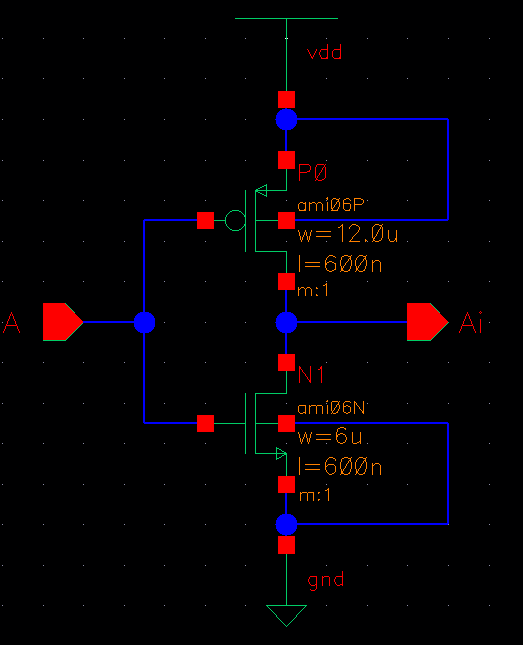Click the junction dot below vdd
The image size is (523, 645).
click(286, 119)
